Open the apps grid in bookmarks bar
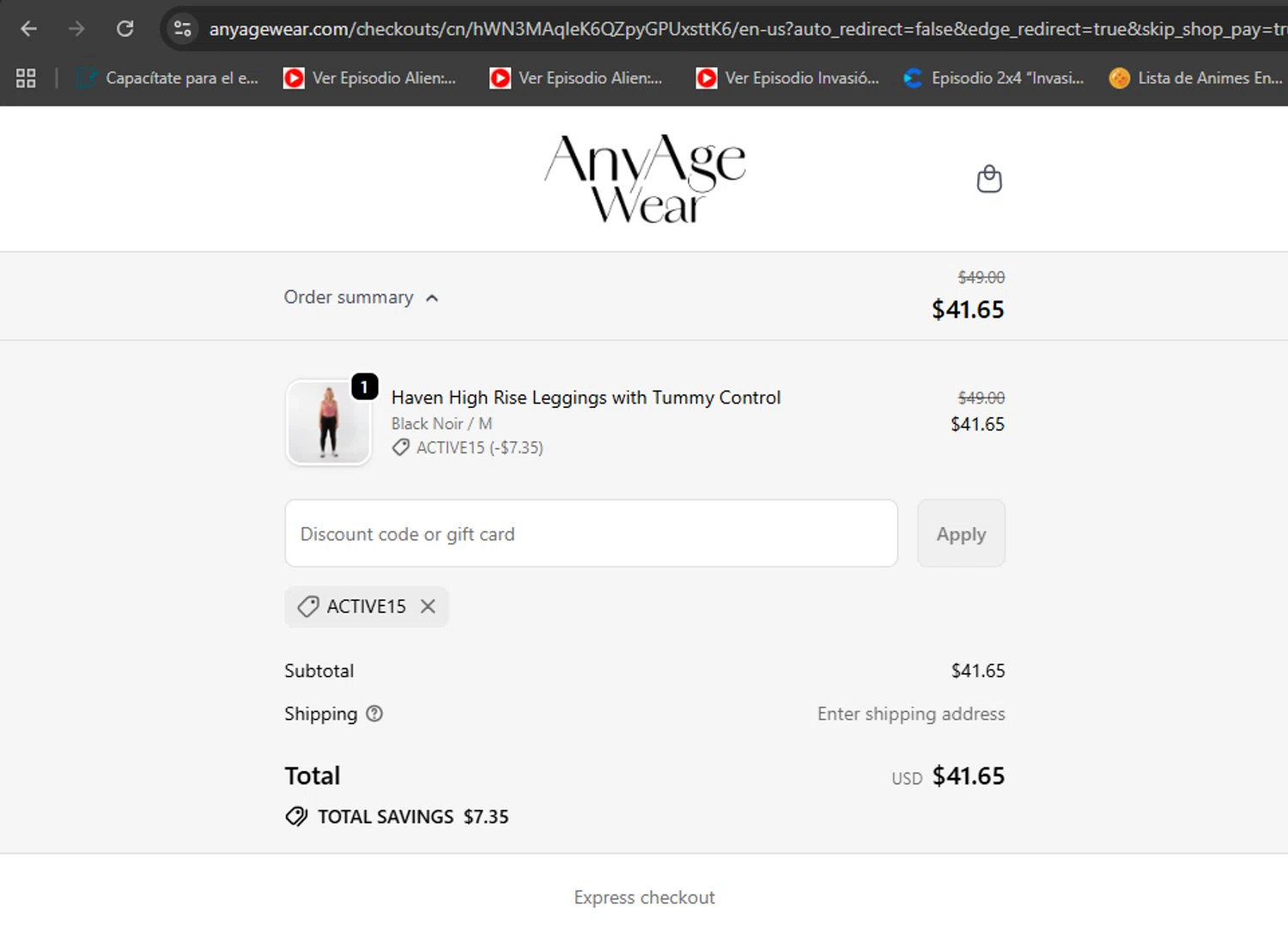The image size is (1288, 929). tap(26, 78)
